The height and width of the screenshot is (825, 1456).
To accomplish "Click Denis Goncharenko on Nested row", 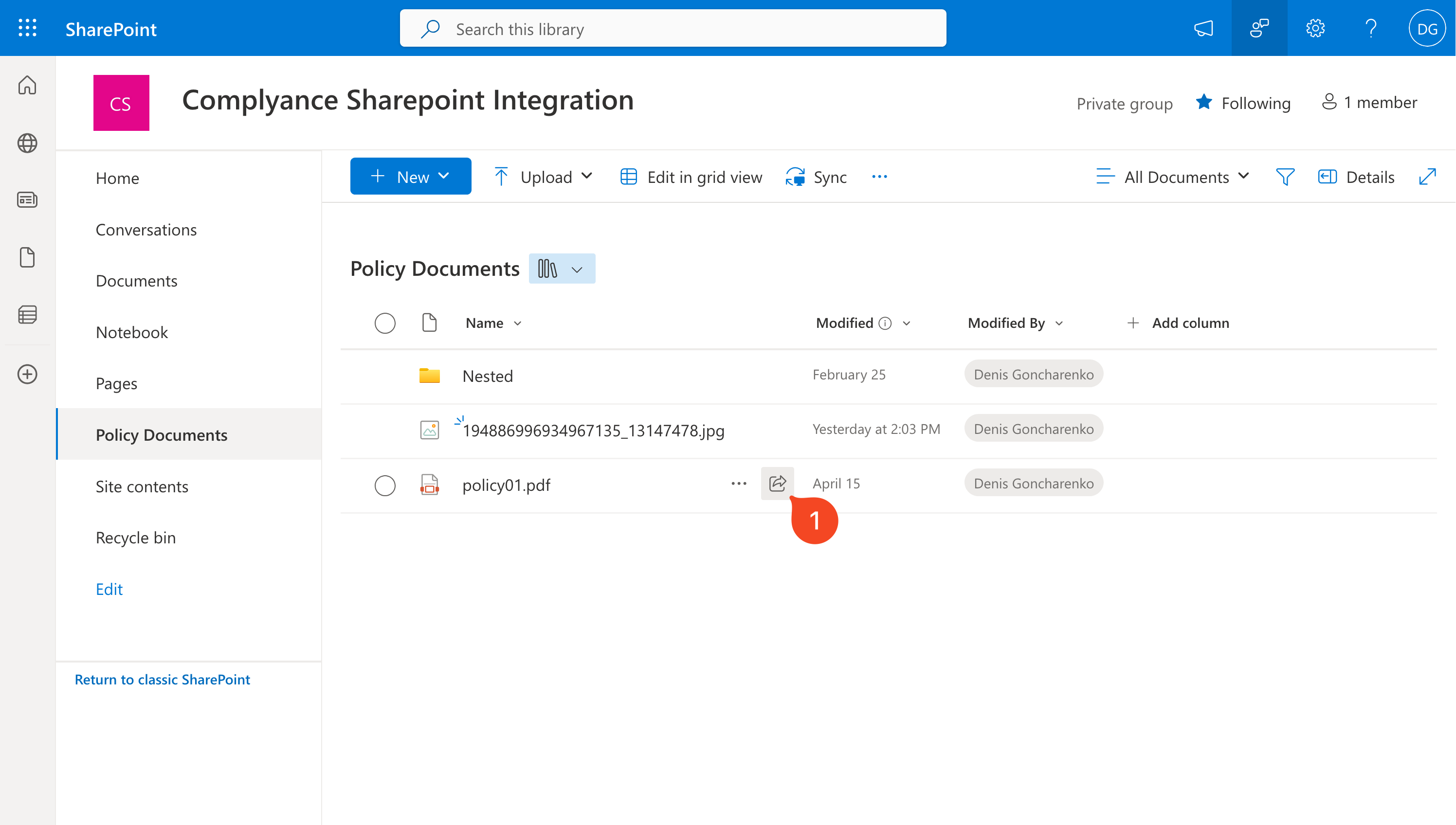I will (1033, 374).
